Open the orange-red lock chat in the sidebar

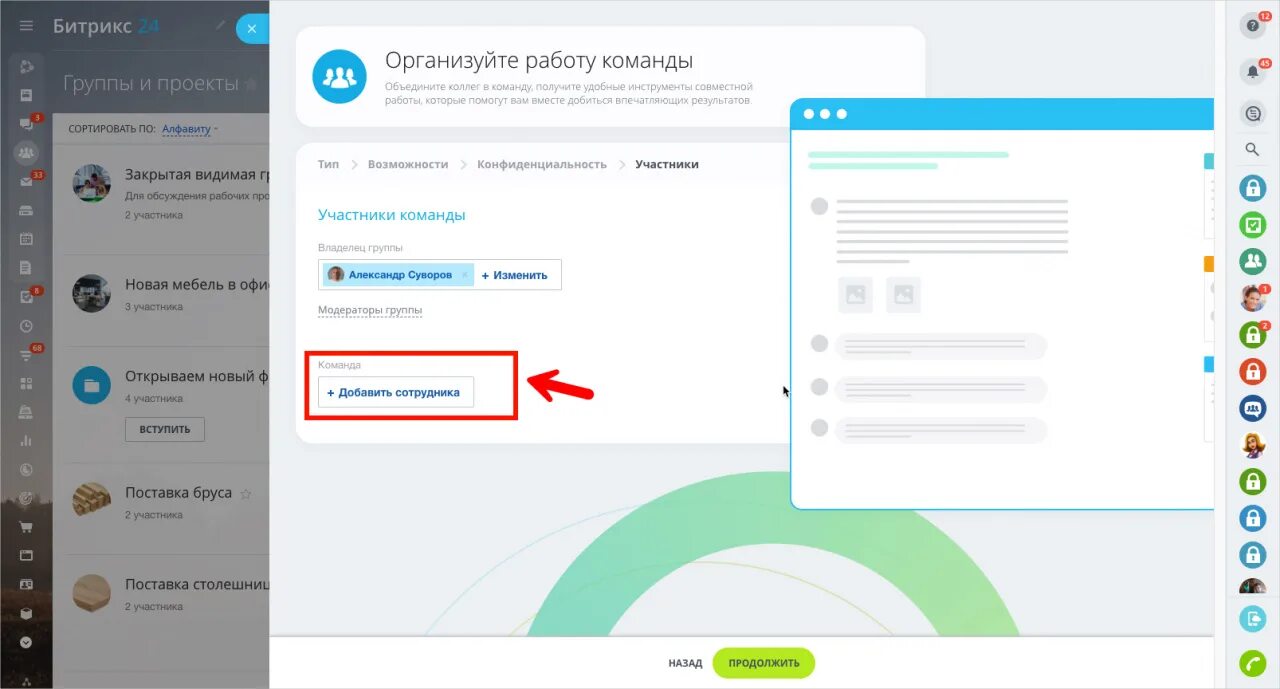click(x=1253, y=372)
